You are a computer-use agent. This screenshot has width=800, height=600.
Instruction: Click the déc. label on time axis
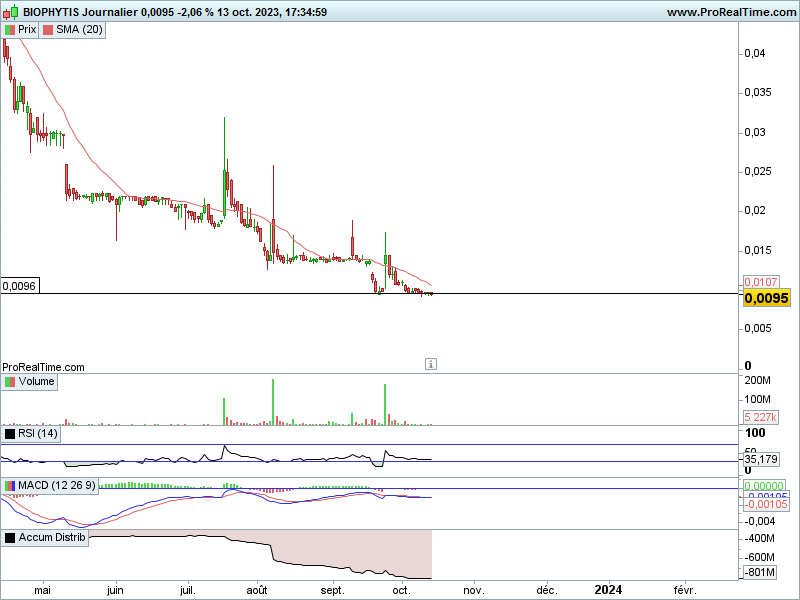547,590
